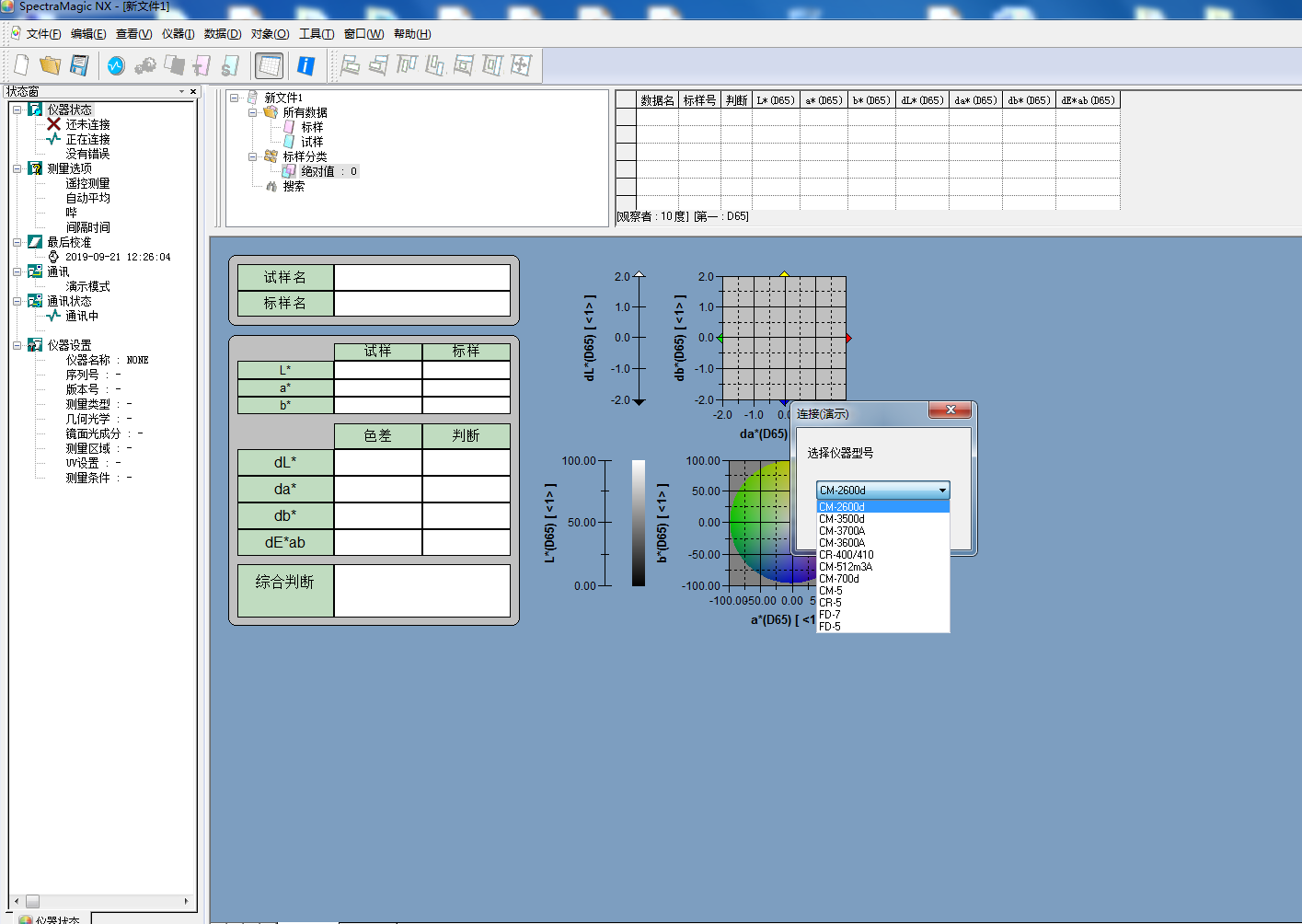1302x924 pixels.
Task: Click the 数据名 column header
Action: pos(657,100)
